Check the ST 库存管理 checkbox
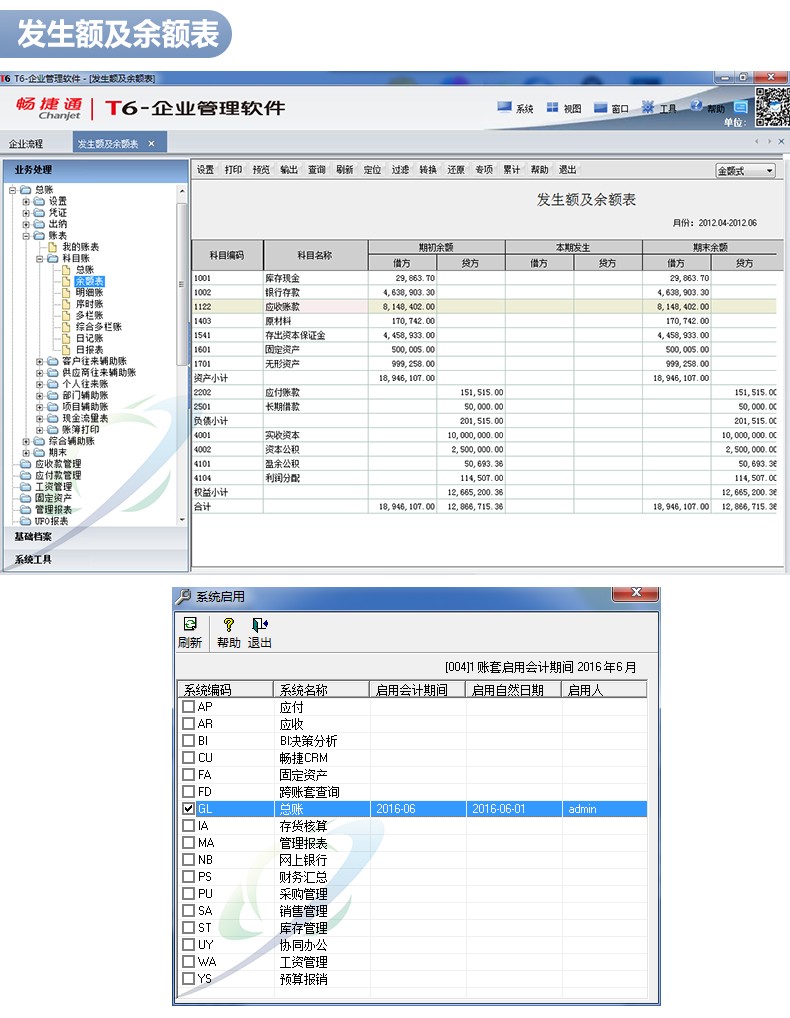 [188, 927]
